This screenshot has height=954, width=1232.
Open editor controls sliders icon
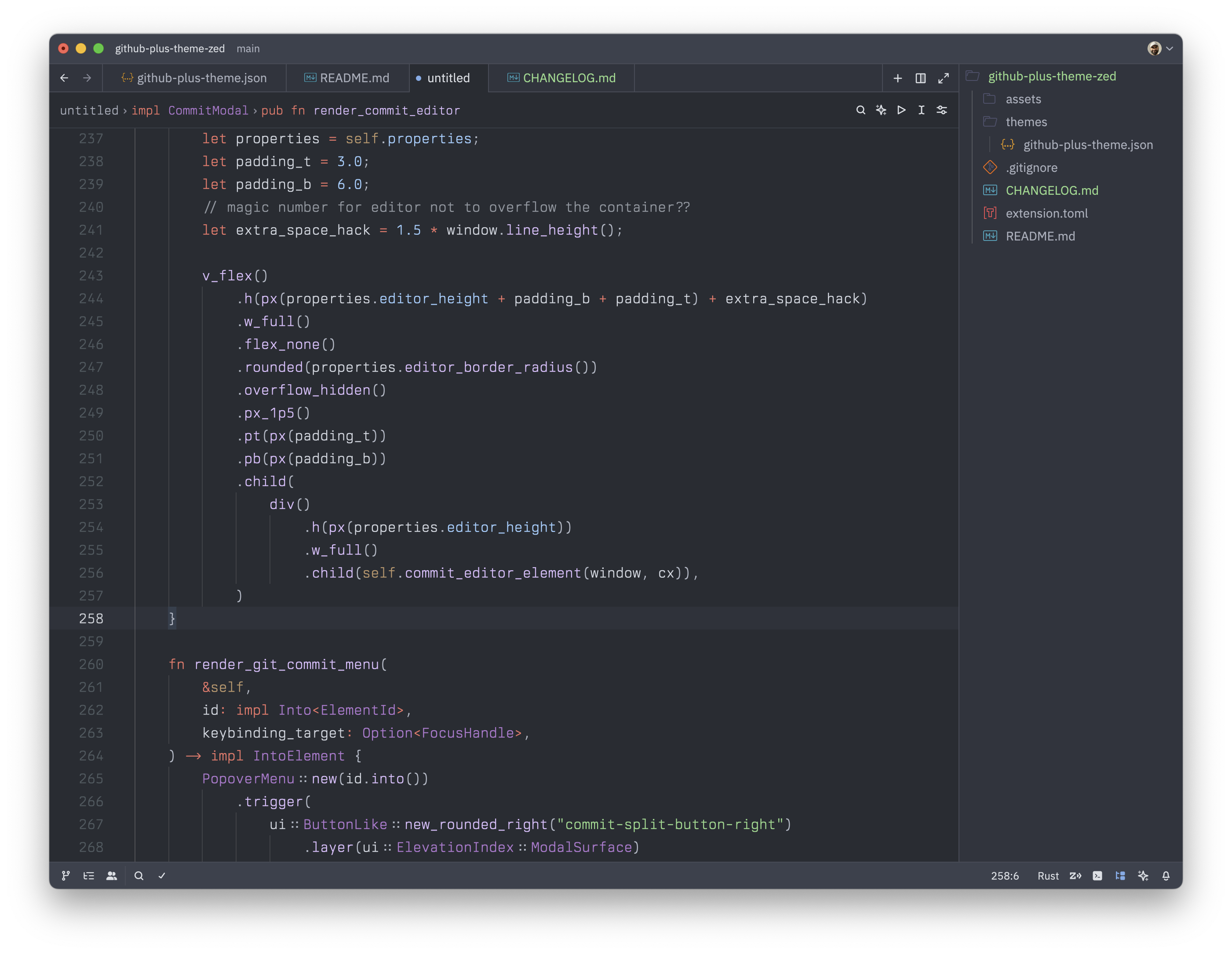(941, 110)
